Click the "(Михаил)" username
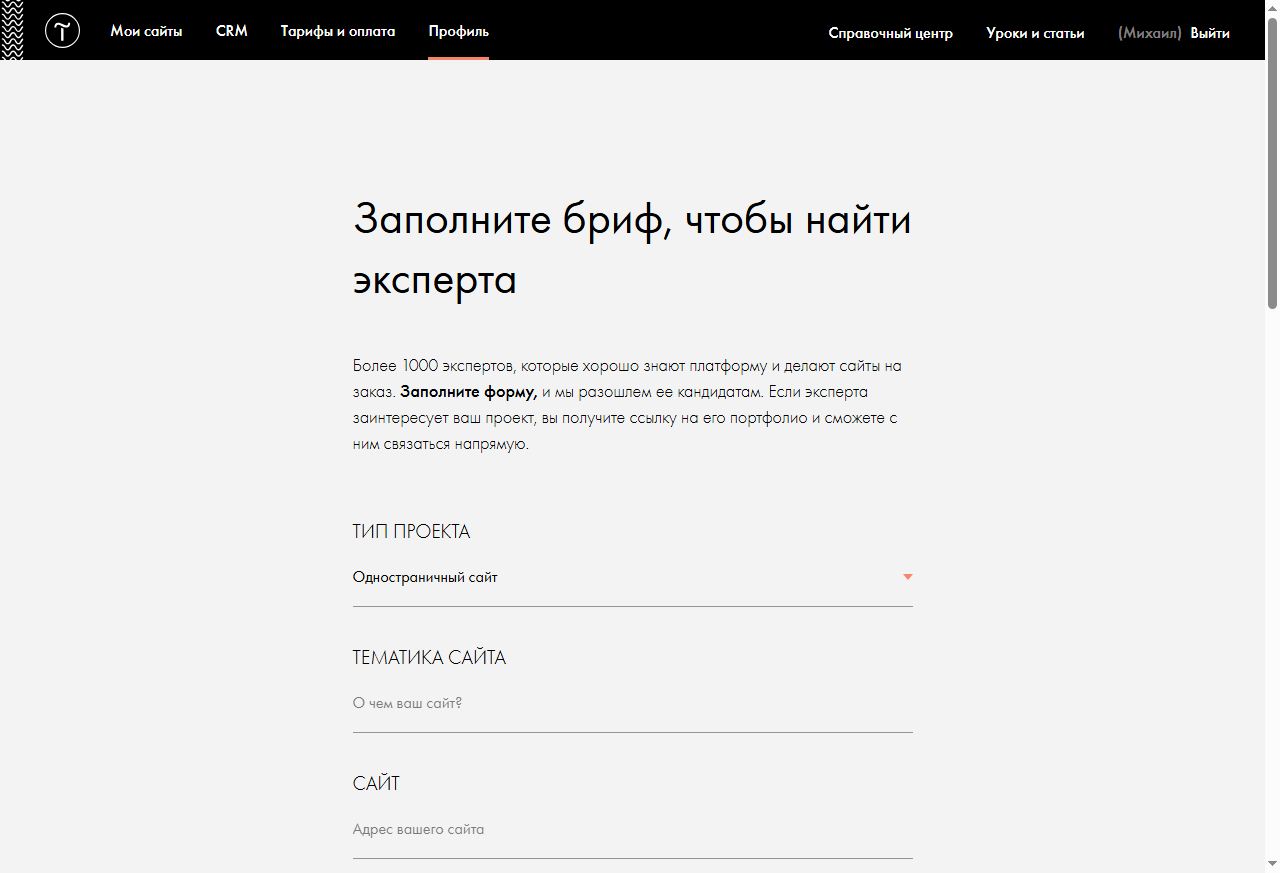Image resolution: width=1280 pixels, height=873 pixels. (1149, 33)
